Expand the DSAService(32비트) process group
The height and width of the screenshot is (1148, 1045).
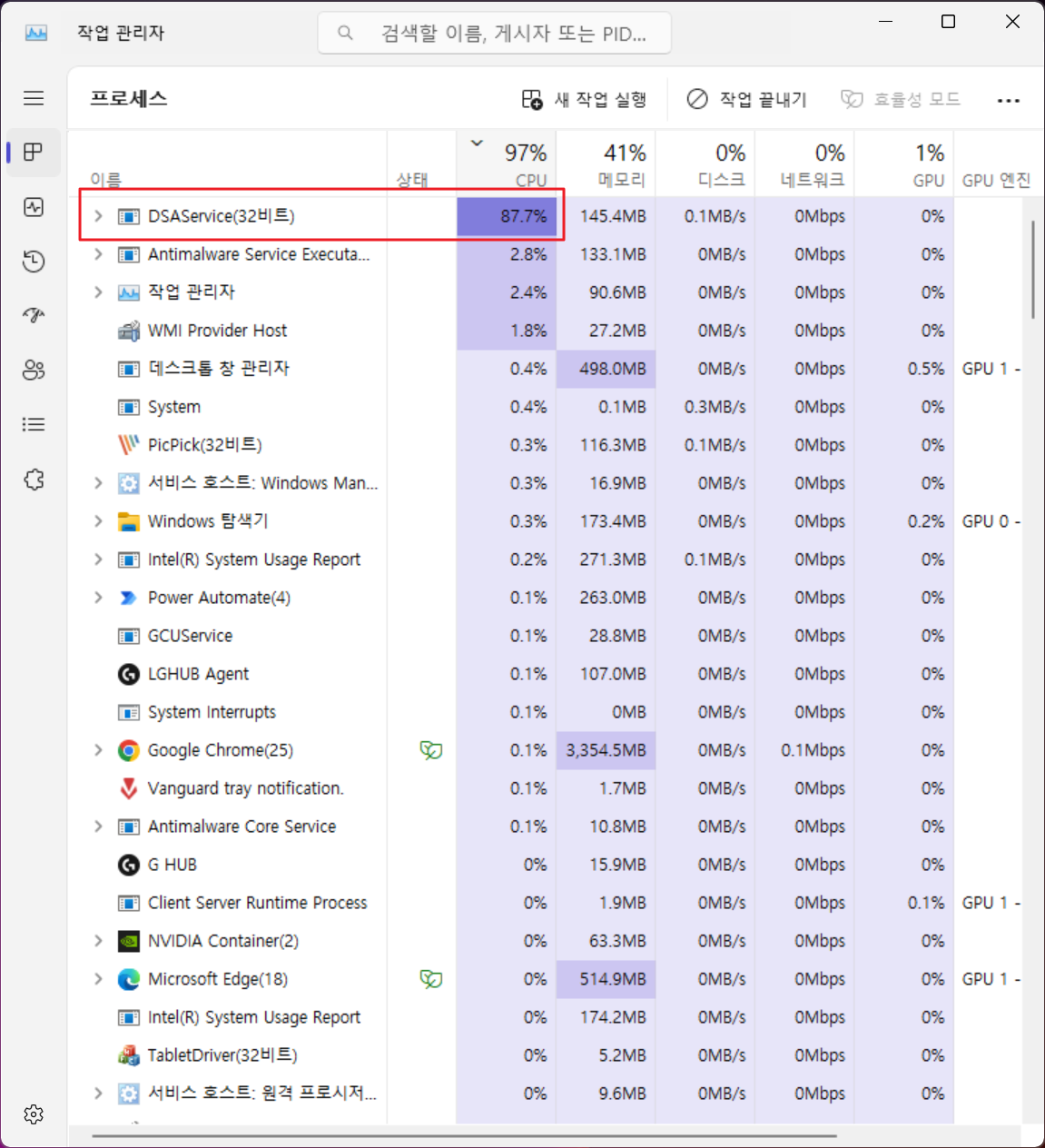(98, 216)
